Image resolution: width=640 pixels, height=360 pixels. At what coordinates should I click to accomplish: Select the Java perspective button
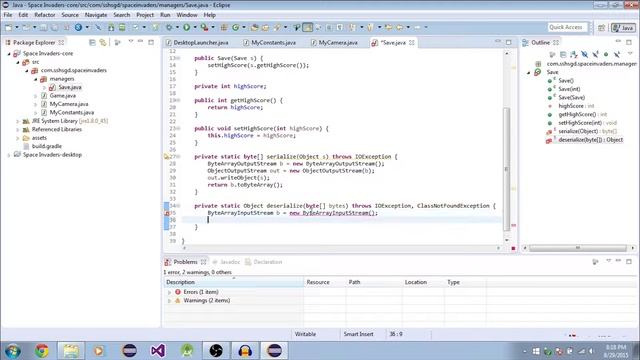[x=623, y=27]
